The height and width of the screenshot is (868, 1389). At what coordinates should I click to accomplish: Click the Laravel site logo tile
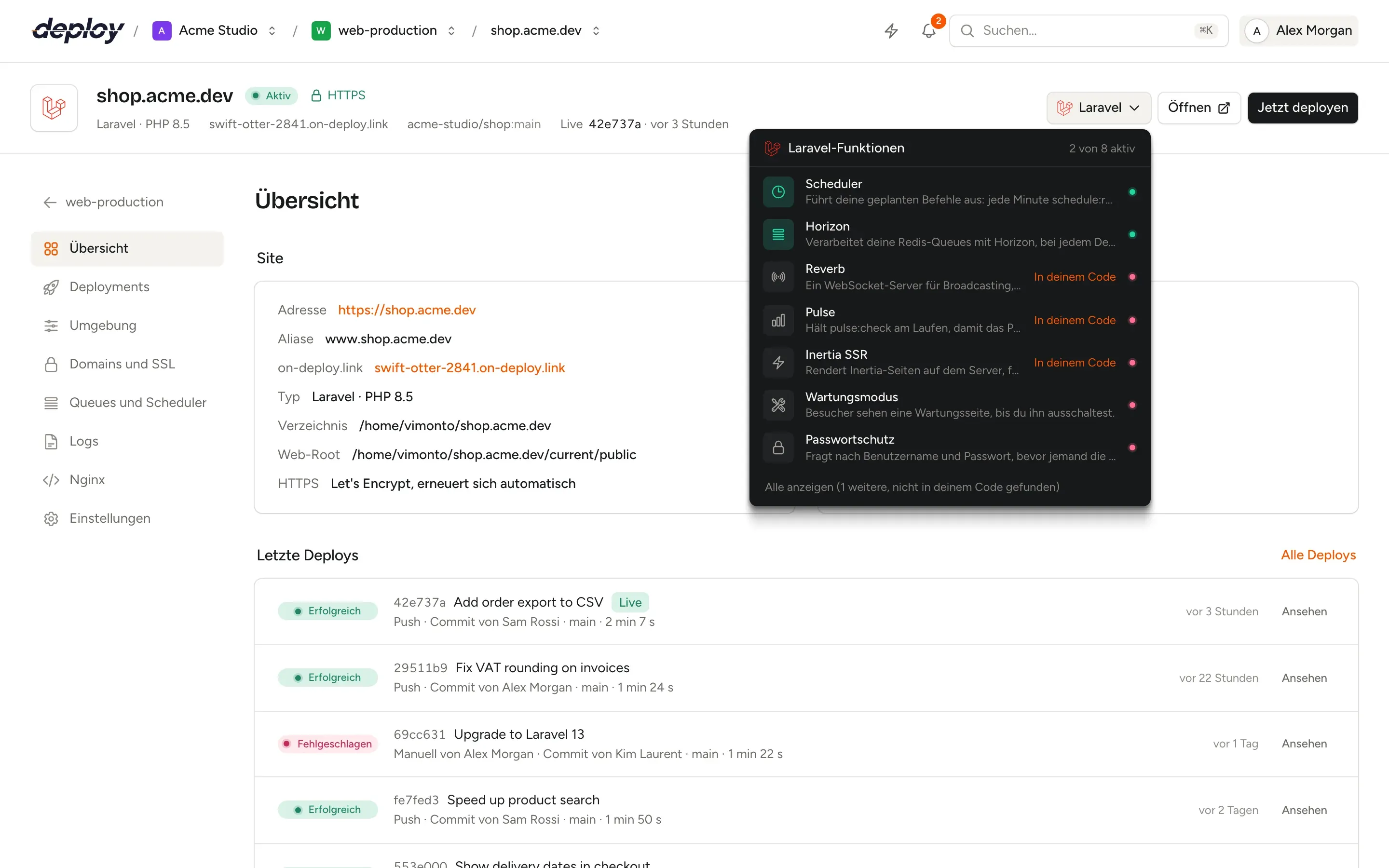coord(54,108)
